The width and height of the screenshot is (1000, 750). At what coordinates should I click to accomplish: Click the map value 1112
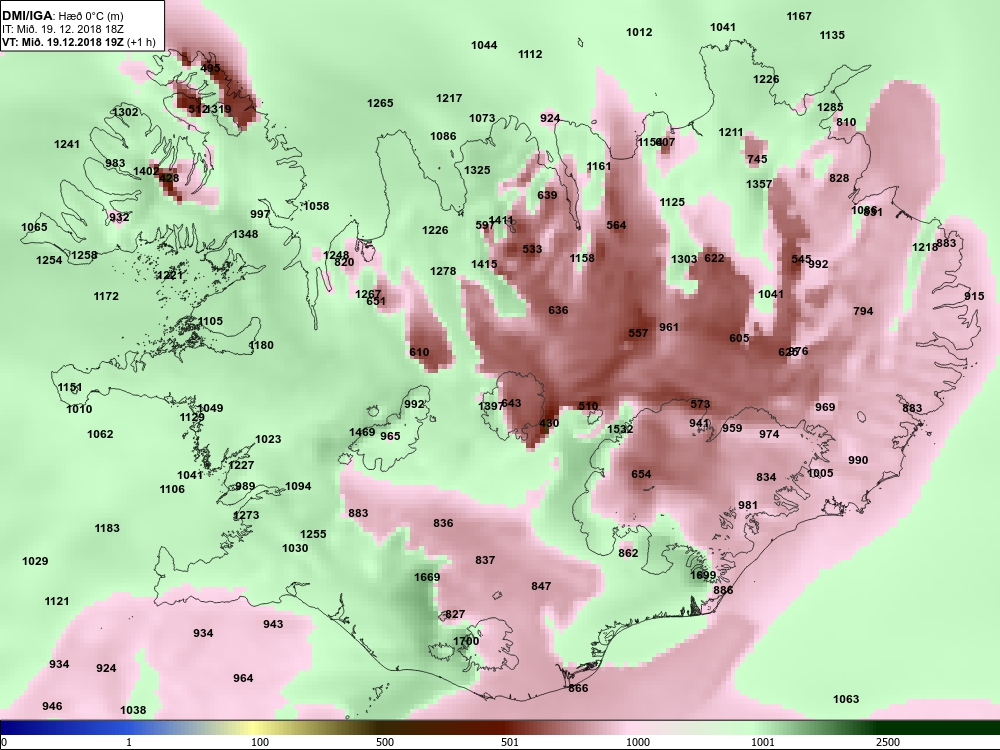click(x=530, y=54)
